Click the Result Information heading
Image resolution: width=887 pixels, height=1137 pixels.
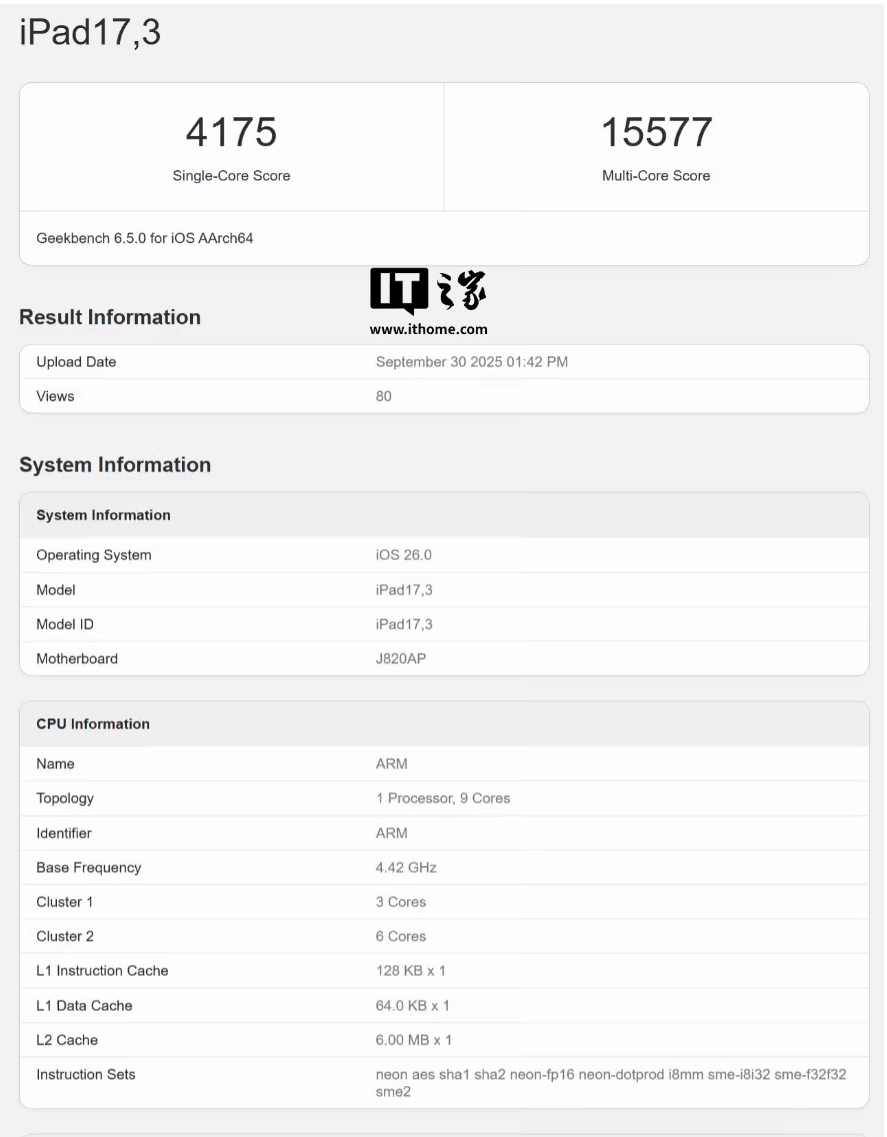click(110, 317)
